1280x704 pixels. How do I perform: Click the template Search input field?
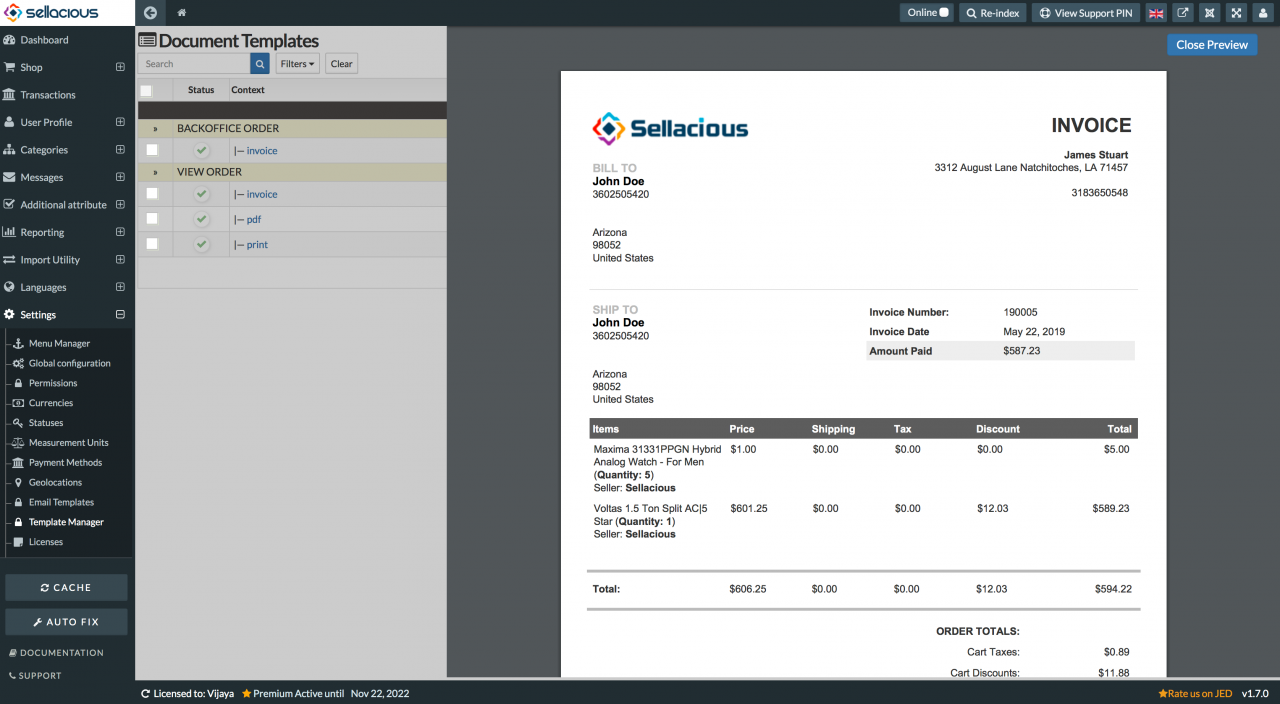[194, 64]
